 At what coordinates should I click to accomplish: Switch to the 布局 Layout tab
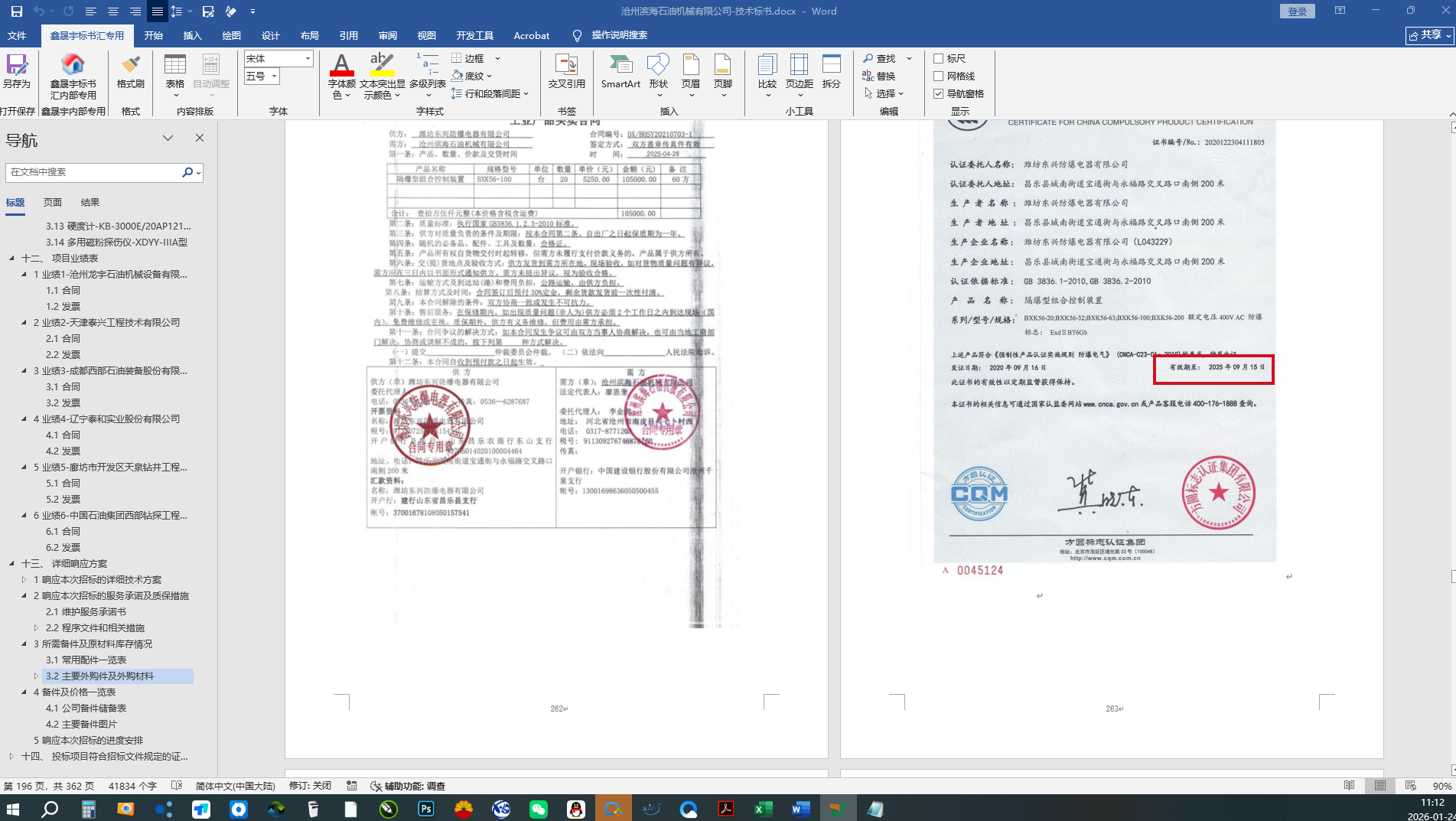pos(310,35)
